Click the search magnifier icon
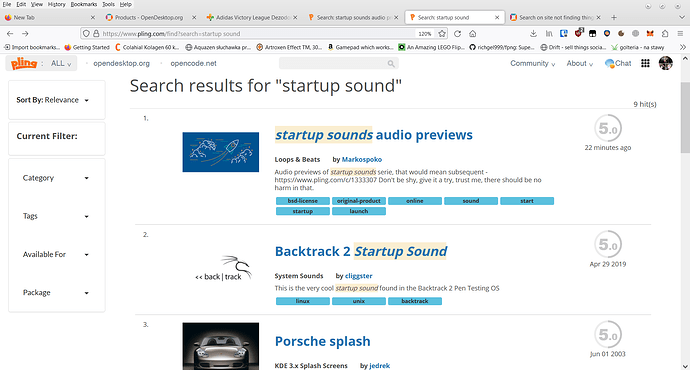Screen dimensions: 690x370 pyautogui.click(x=391, y=64)
